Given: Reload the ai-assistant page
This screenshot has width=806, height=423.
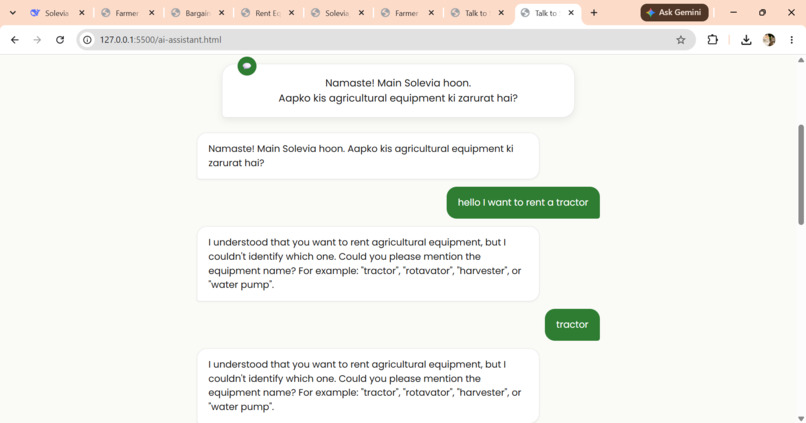Looking at the screenshot, I should tap(60, 40).
